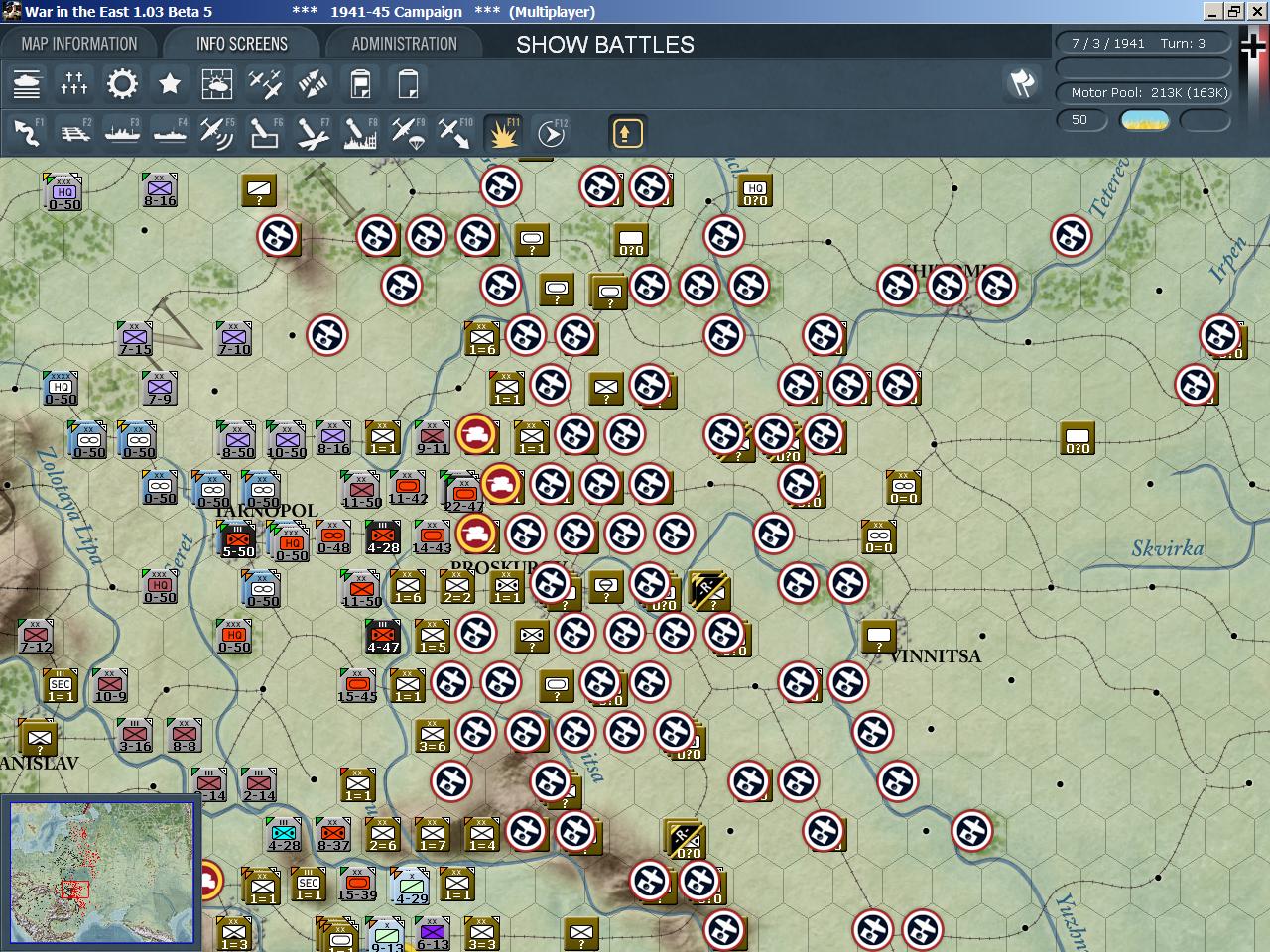This screenshot has width=1270, height=952.
Task: Select the 7-10 infantry counter
Action: point(234,339)
